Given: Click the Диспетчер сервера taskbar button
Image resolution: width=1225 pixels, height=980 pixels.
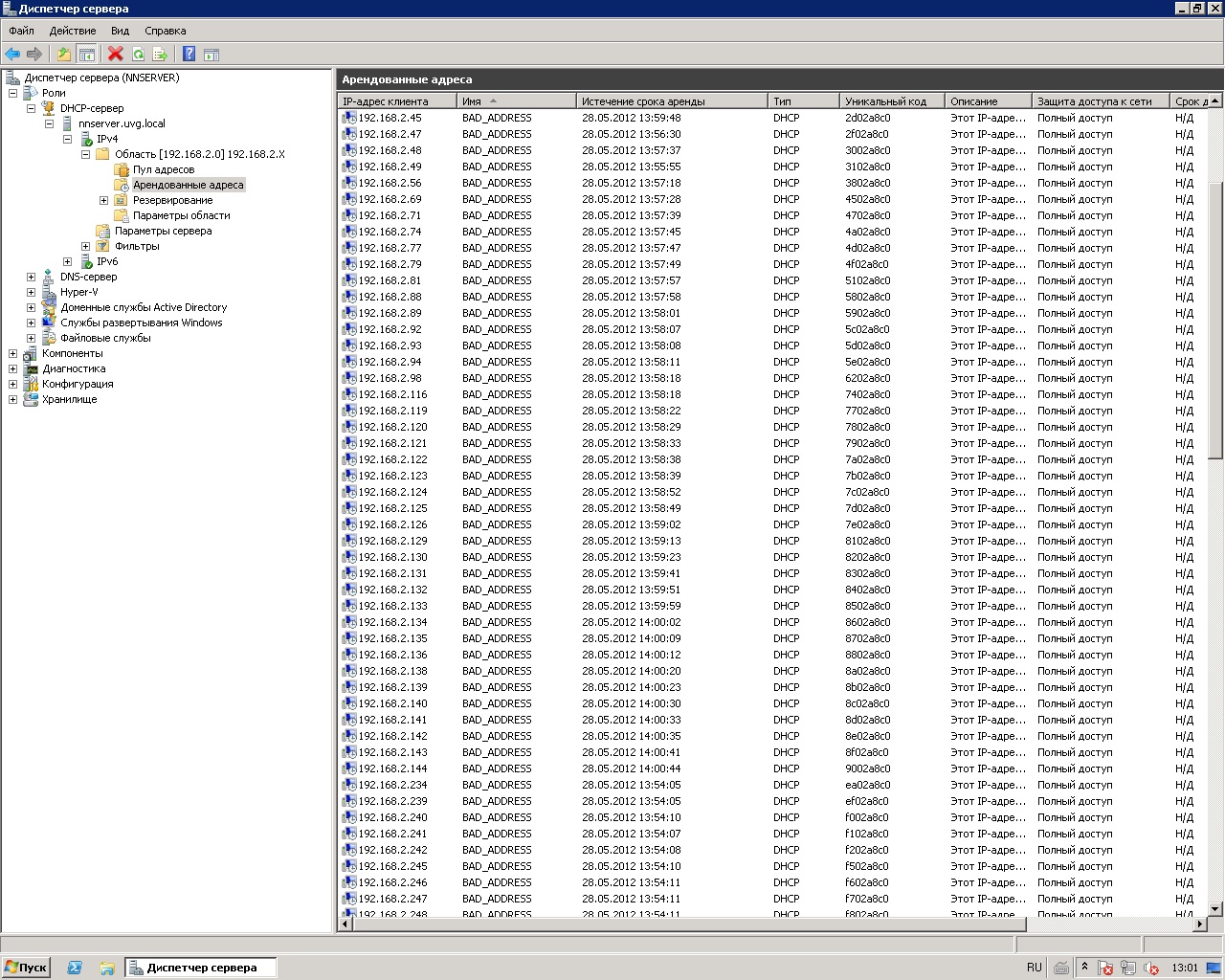Looking at the screenshot, I should click(x=201, y=968).
